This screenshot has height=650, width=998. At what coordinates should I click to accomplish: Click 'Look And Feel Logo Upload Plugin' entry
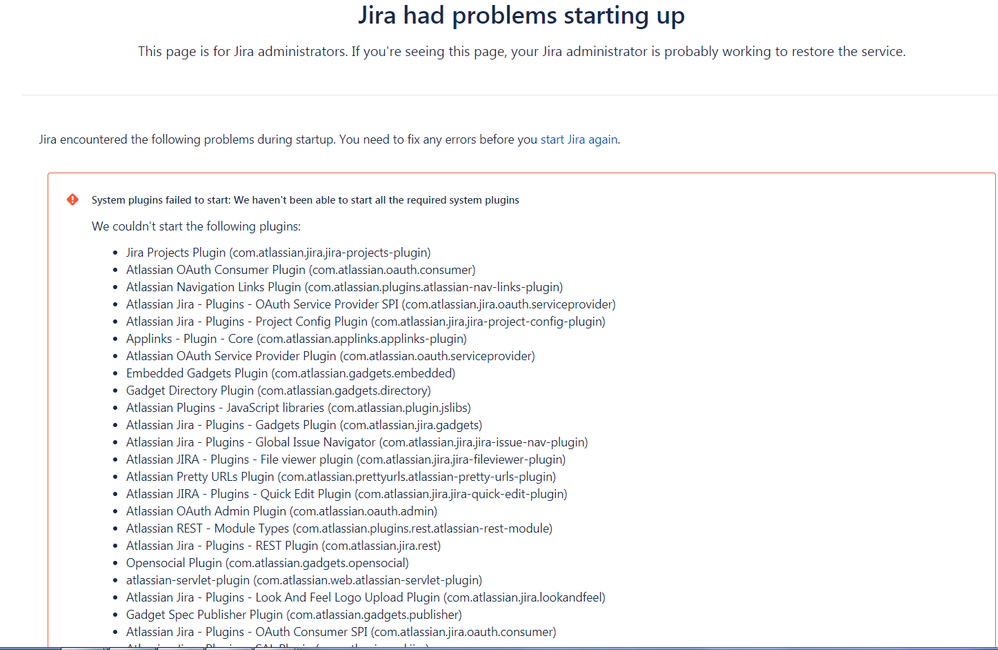(365, 597)
